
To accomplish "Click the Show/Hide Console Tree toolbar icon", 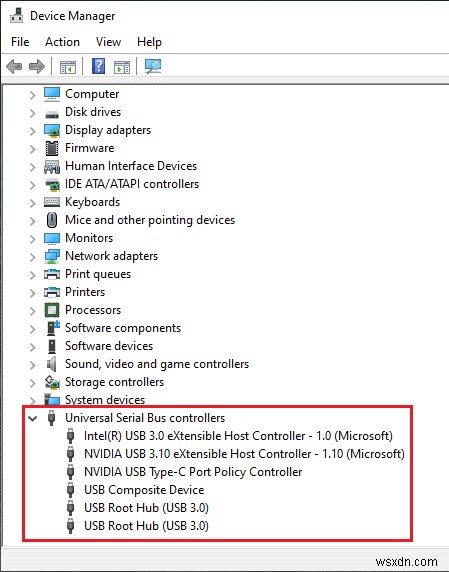I will pyautogui.click(x=68, y=67).
